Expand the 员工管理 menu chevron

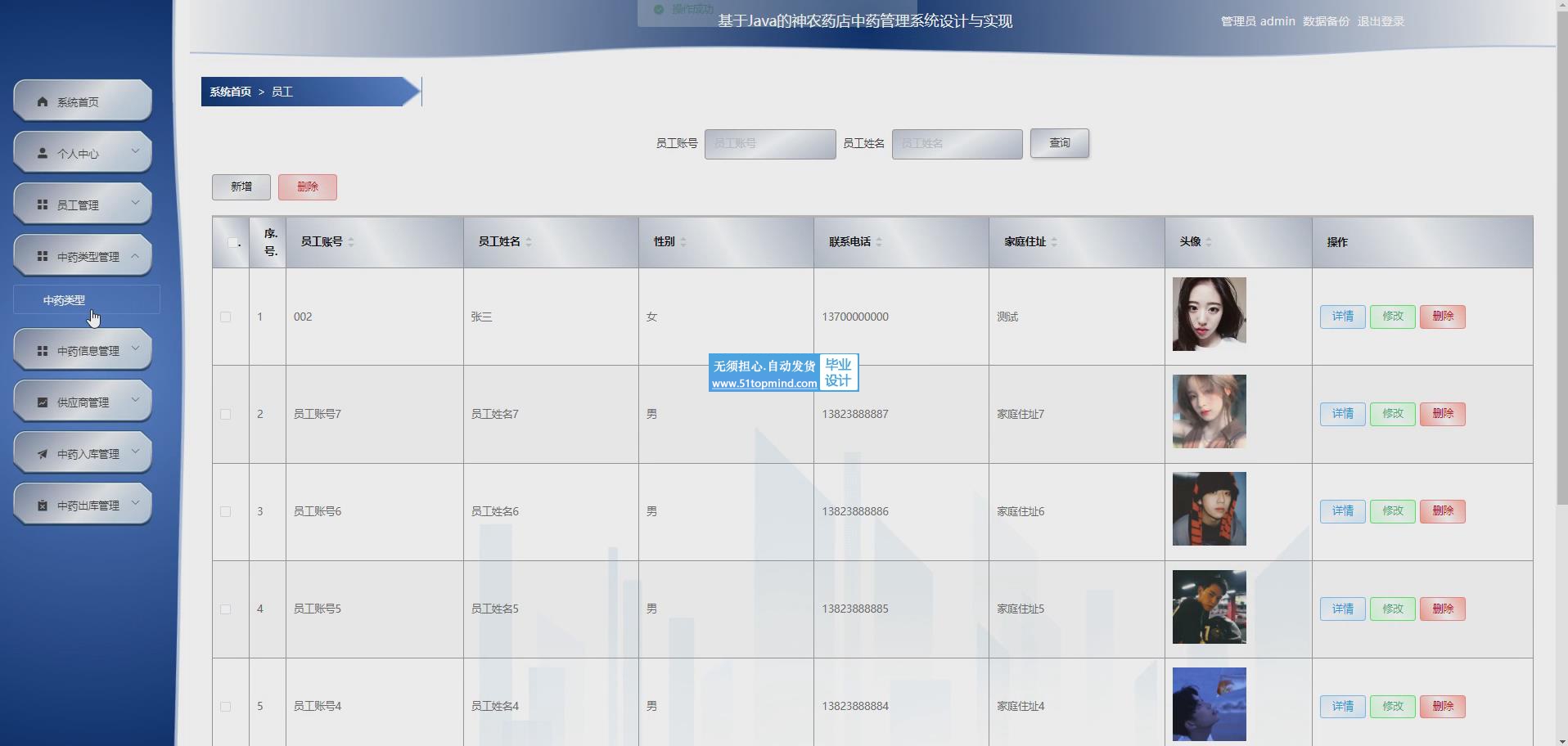pyautogui.click(x=136, y=203)
